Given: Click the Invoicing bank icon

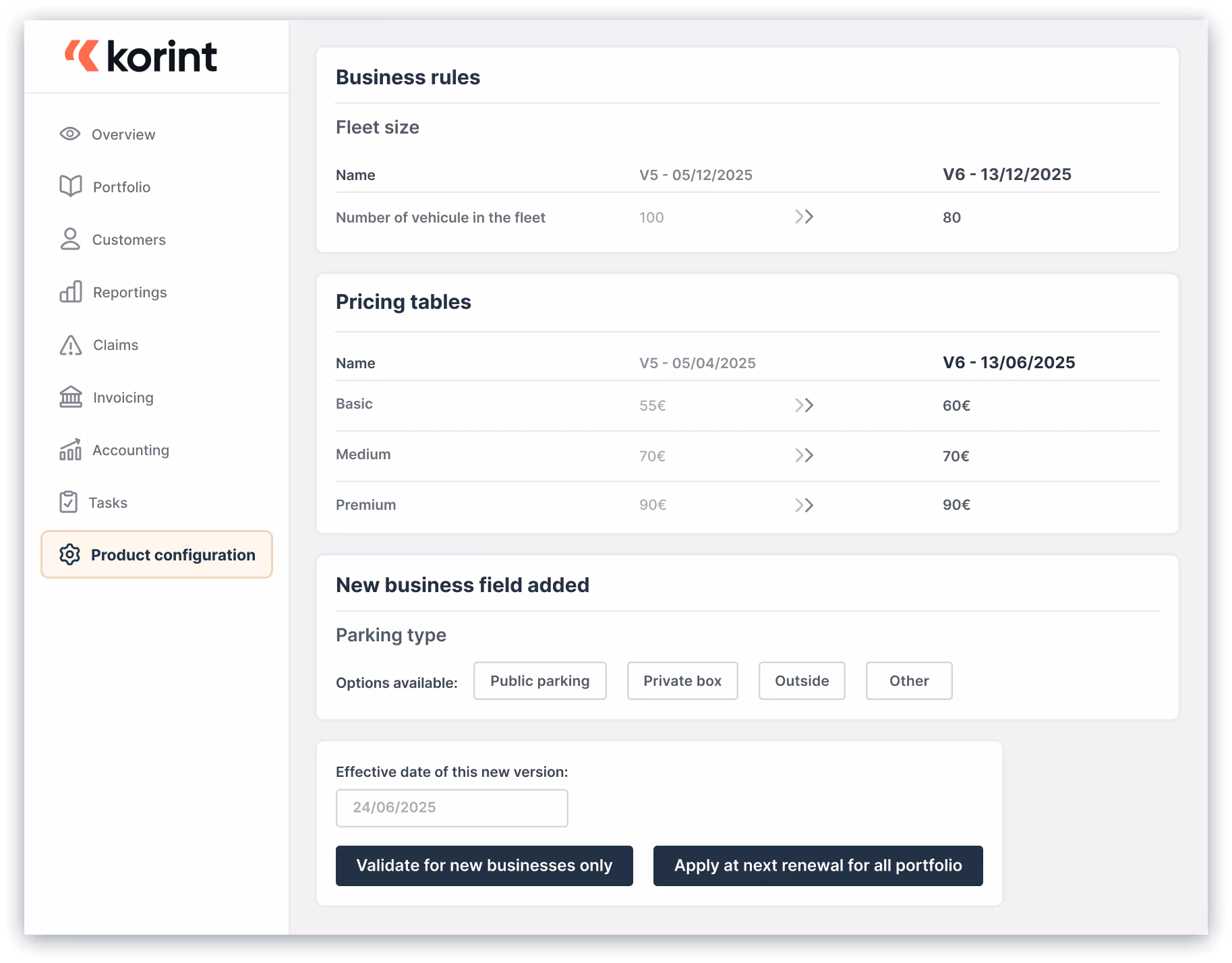Looking at the screenshot, I should coord(69,397).
